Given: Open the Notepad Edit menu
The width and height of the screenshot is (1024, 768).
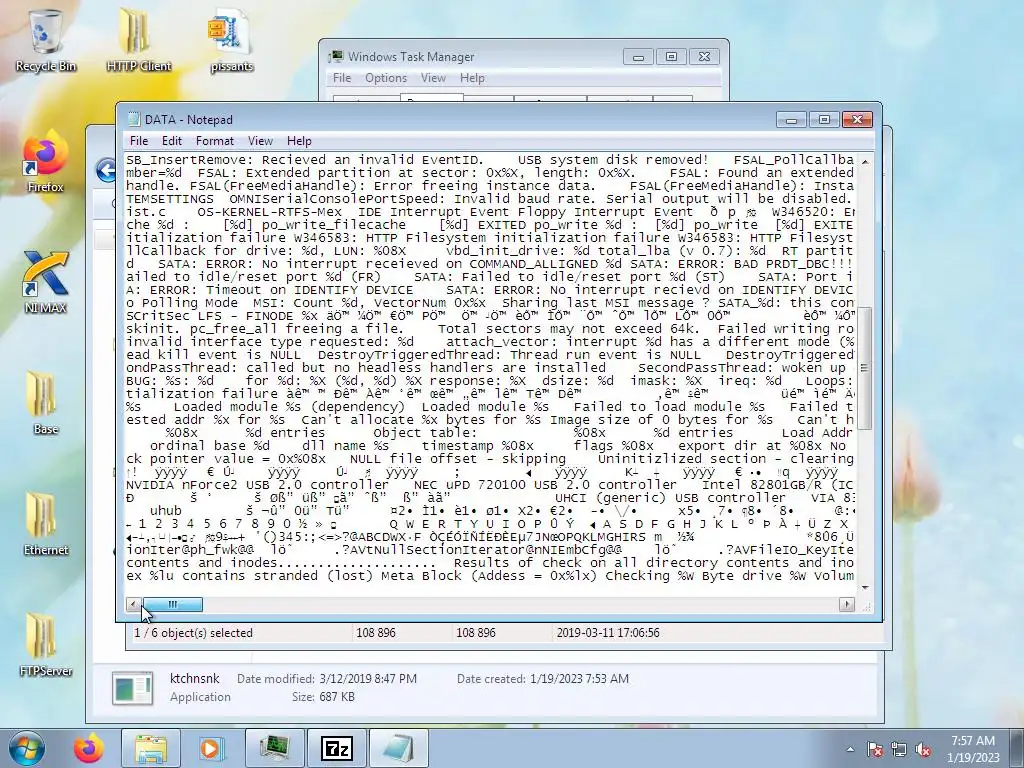Looking at the screenshot, I should pos(172,140).
